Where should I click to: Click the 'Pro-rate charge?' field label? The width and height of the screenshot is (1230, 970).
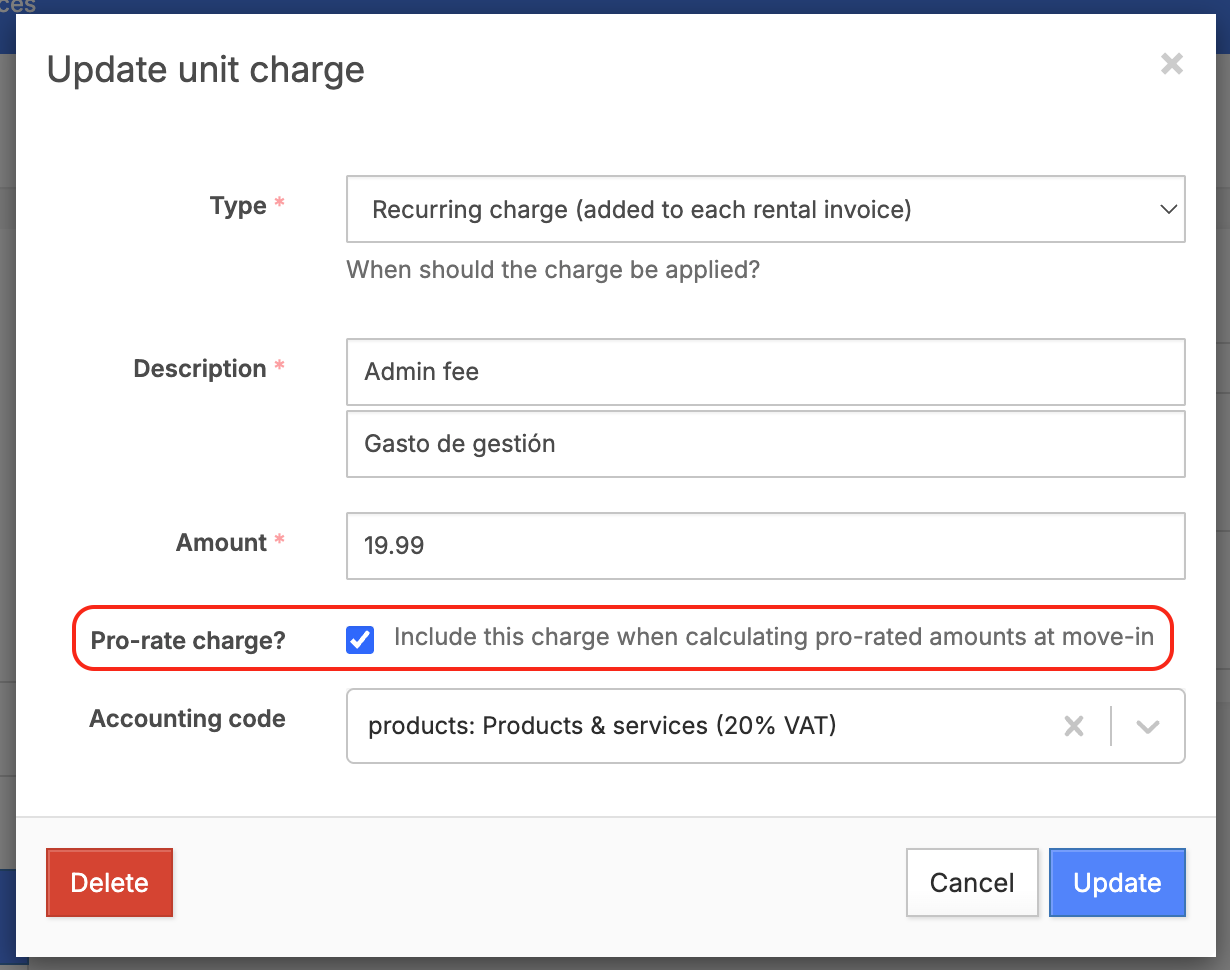(188, 640)
